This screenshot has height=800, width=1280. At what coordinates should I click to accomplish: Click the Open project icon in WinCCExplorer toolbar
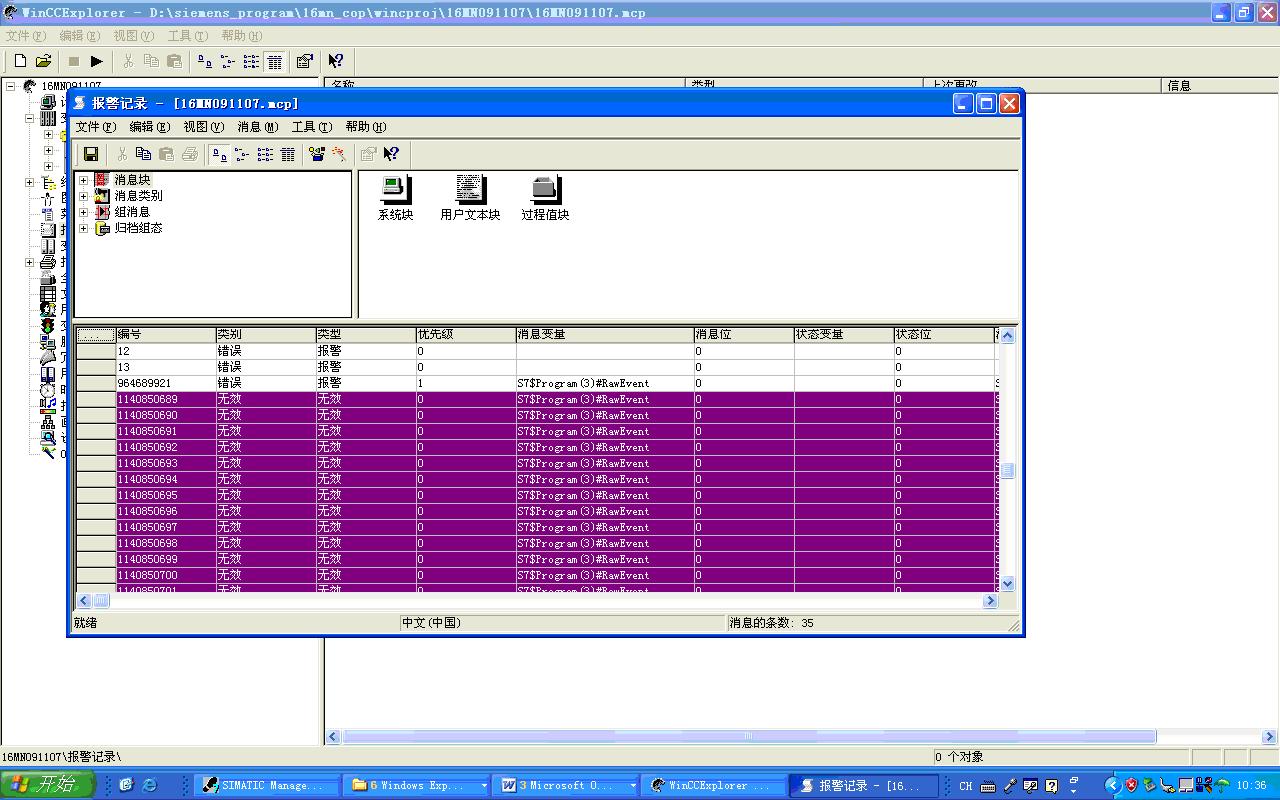[x=43, y=61]
